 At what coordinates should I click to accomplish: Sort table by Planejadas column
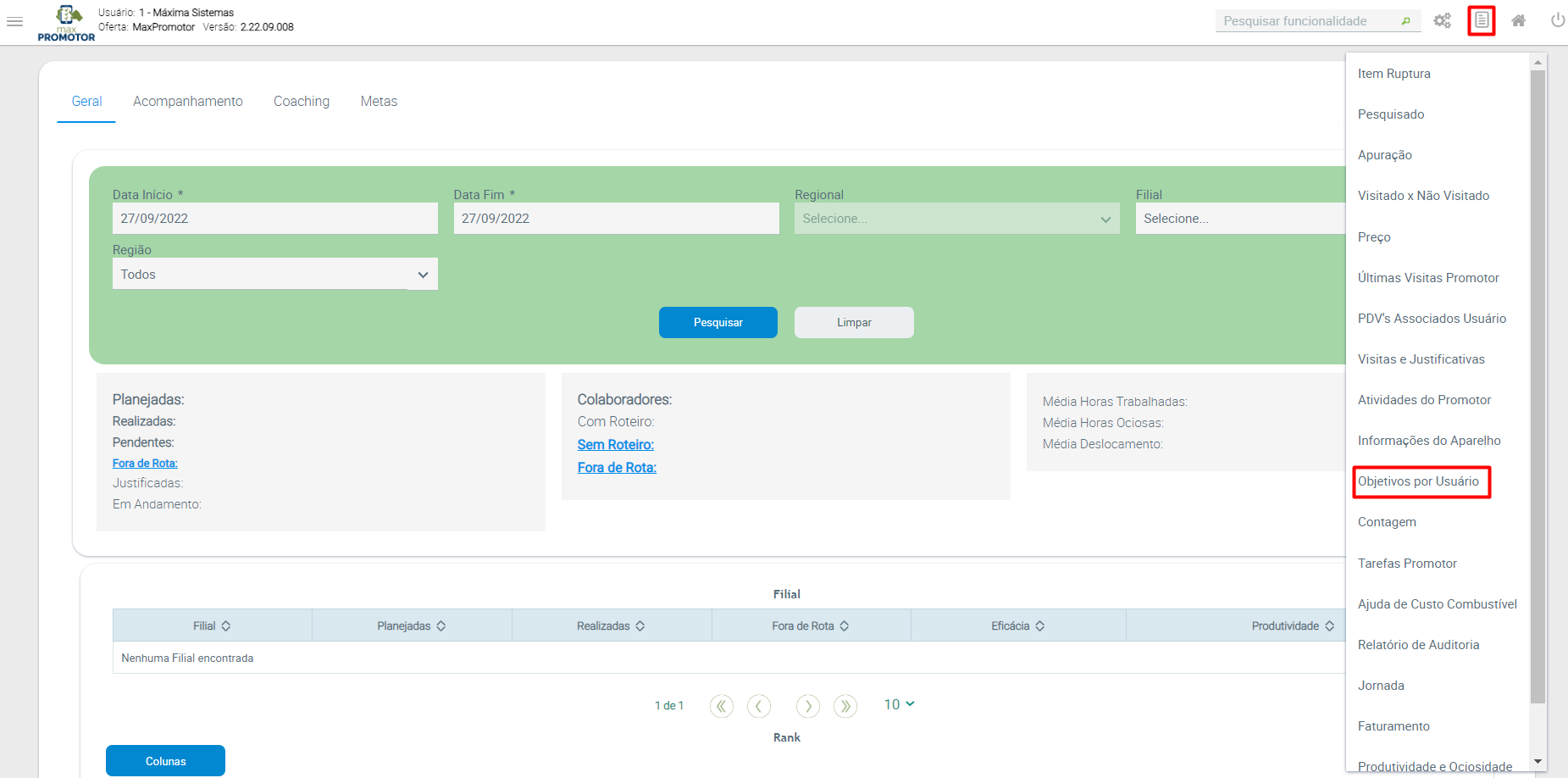[412, 625]
